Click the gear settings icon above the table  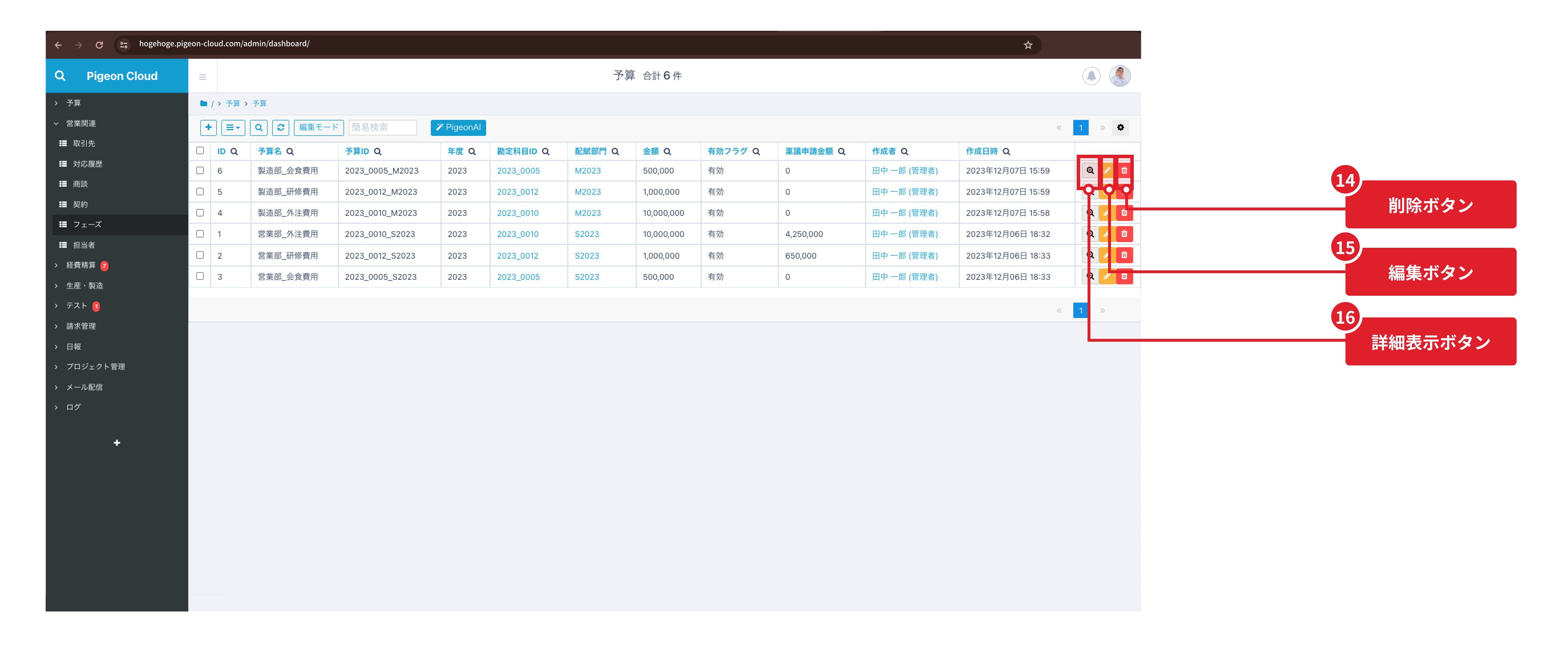point(1120,127)
